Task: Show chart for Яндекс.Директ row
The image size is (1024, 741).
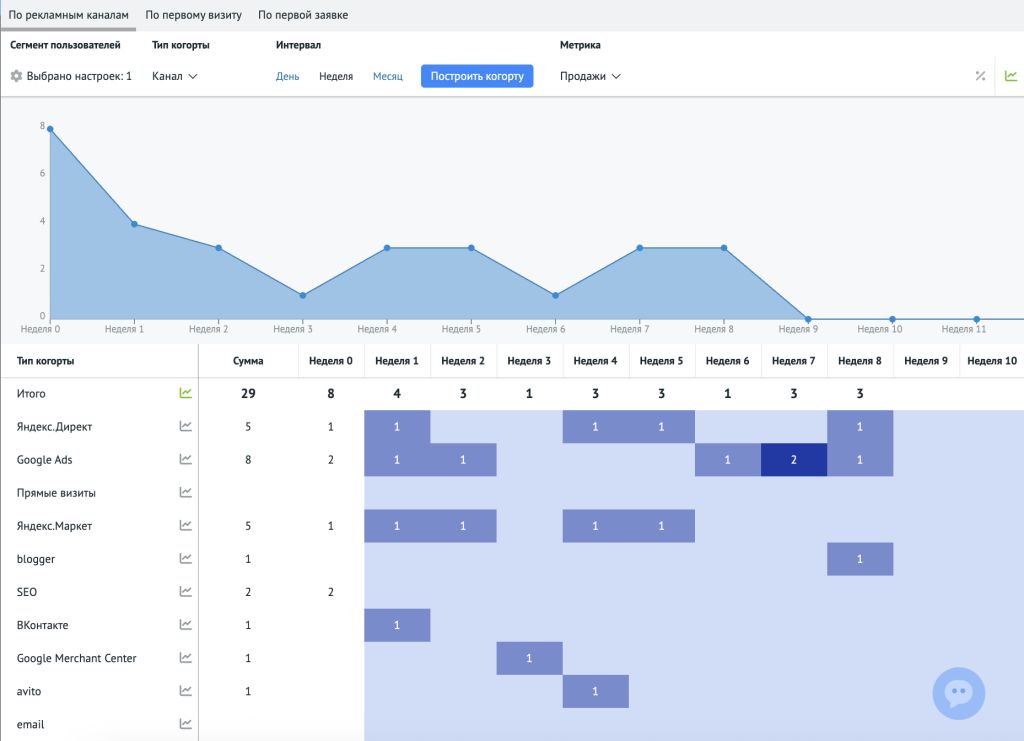Action: coord(185,427)
